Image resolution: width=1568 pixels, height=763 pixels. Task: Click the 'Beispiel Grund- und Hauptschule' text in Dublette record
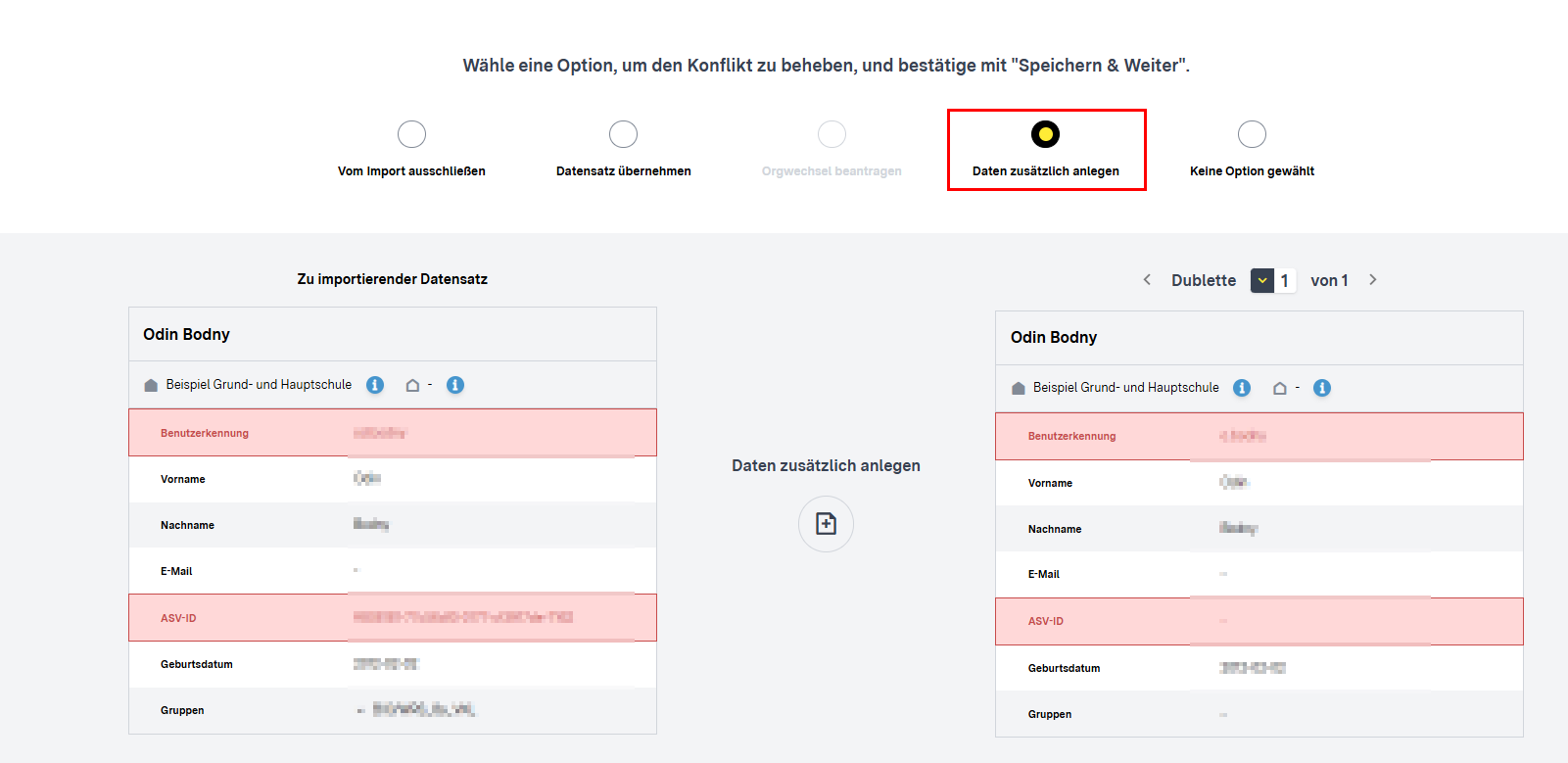tap(1125, 388)
